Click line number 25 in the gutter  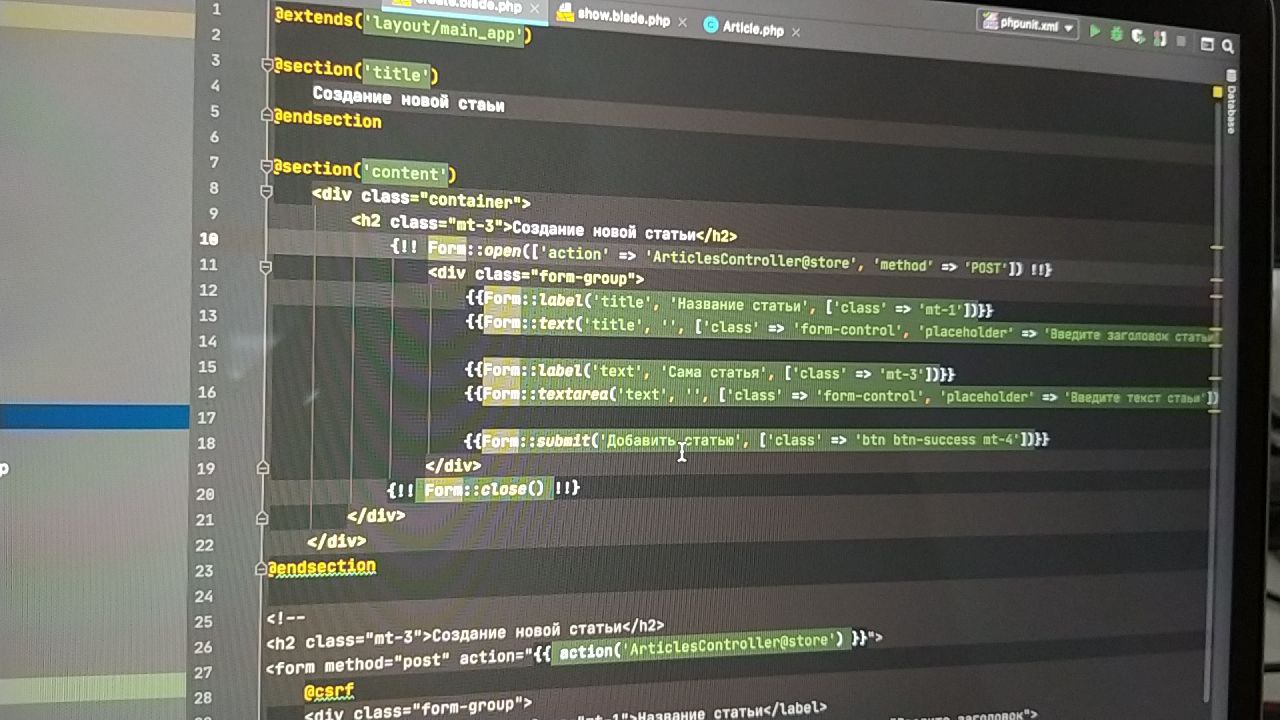205,621
